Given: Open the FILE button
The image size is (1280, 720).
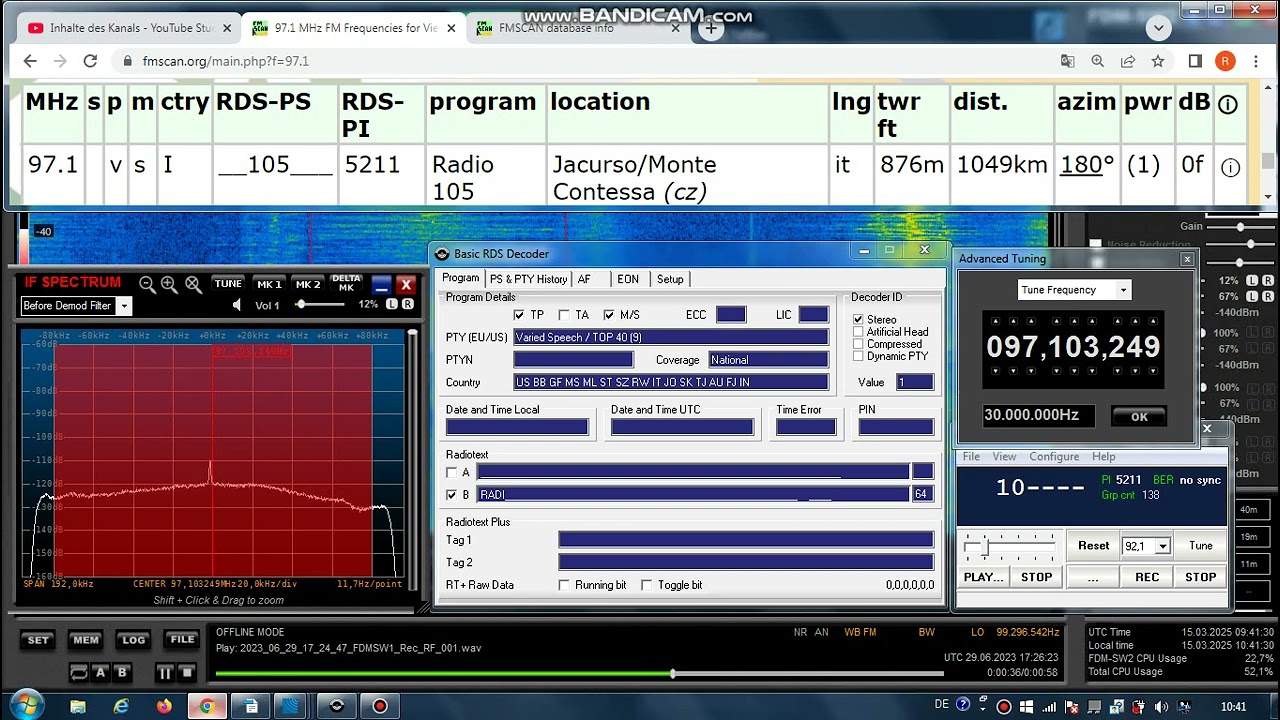Looking at the screenshot, I should 182,640.
